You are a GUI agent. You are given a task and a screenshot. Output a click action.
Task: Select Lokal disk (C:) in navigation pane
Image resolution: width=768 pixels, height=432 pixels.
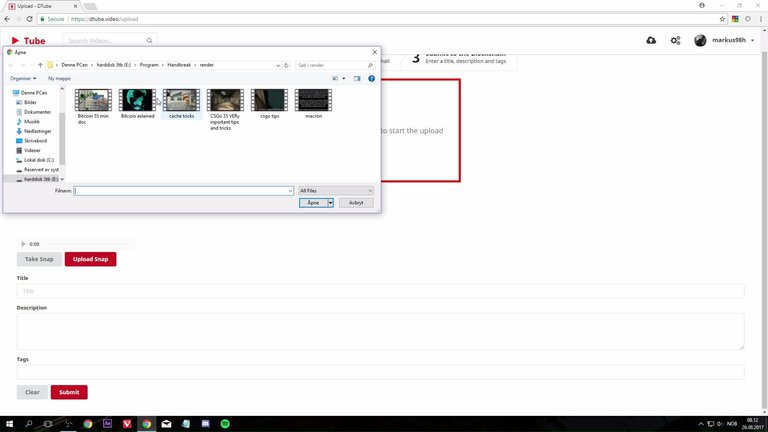[39, 160]
